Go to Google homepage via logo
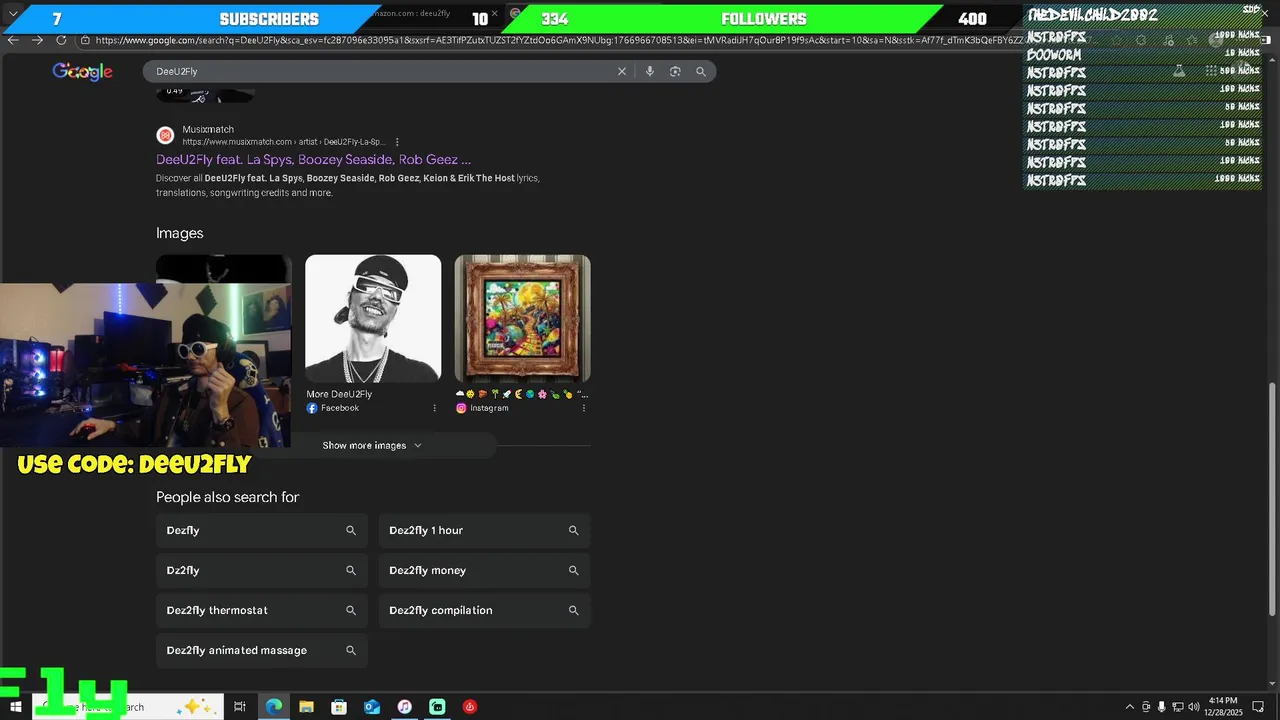 82,71
